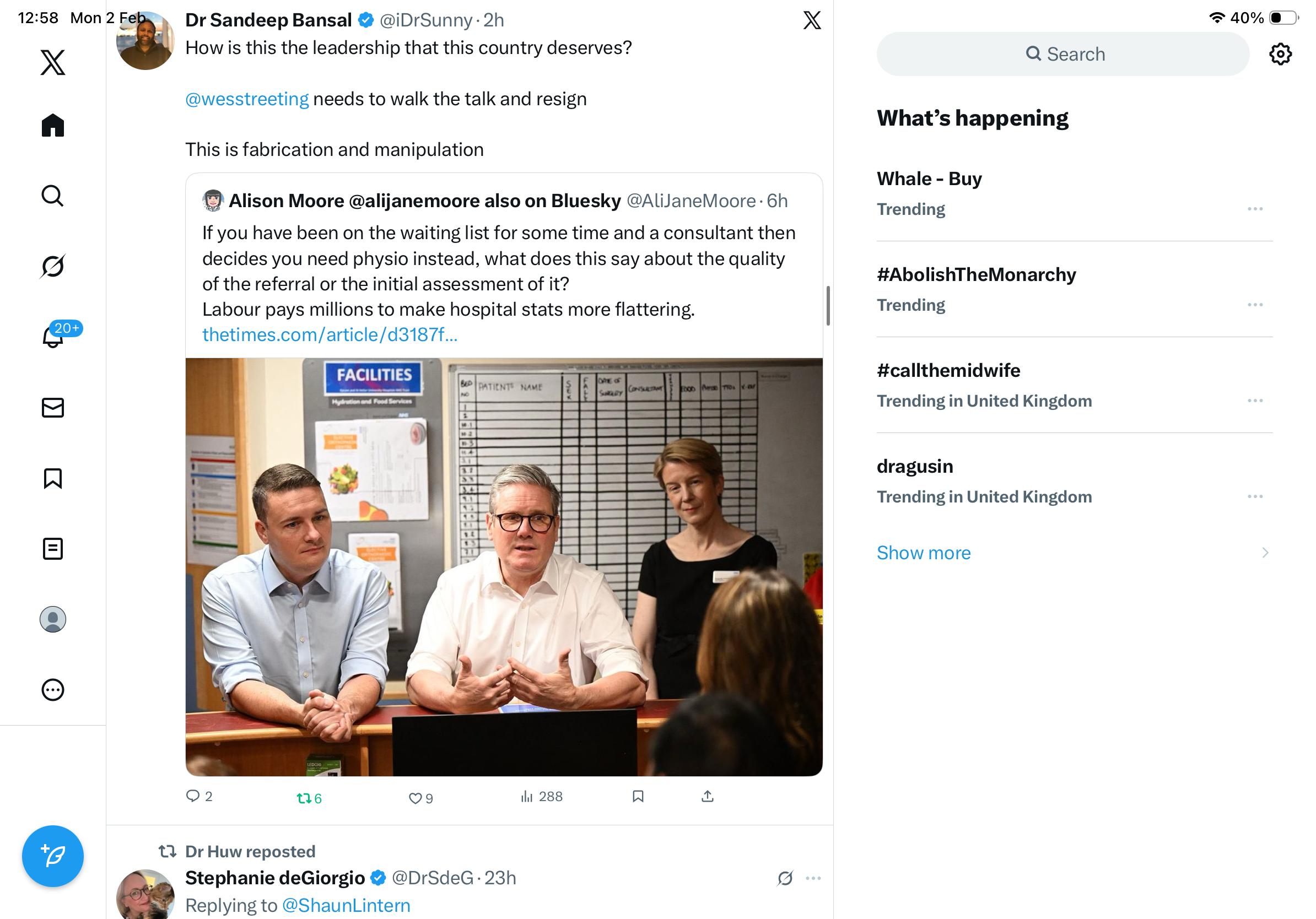Screen dimensions: 1316x919
Task: Open Lists icon in sidebar
Action: pos(53,549)
